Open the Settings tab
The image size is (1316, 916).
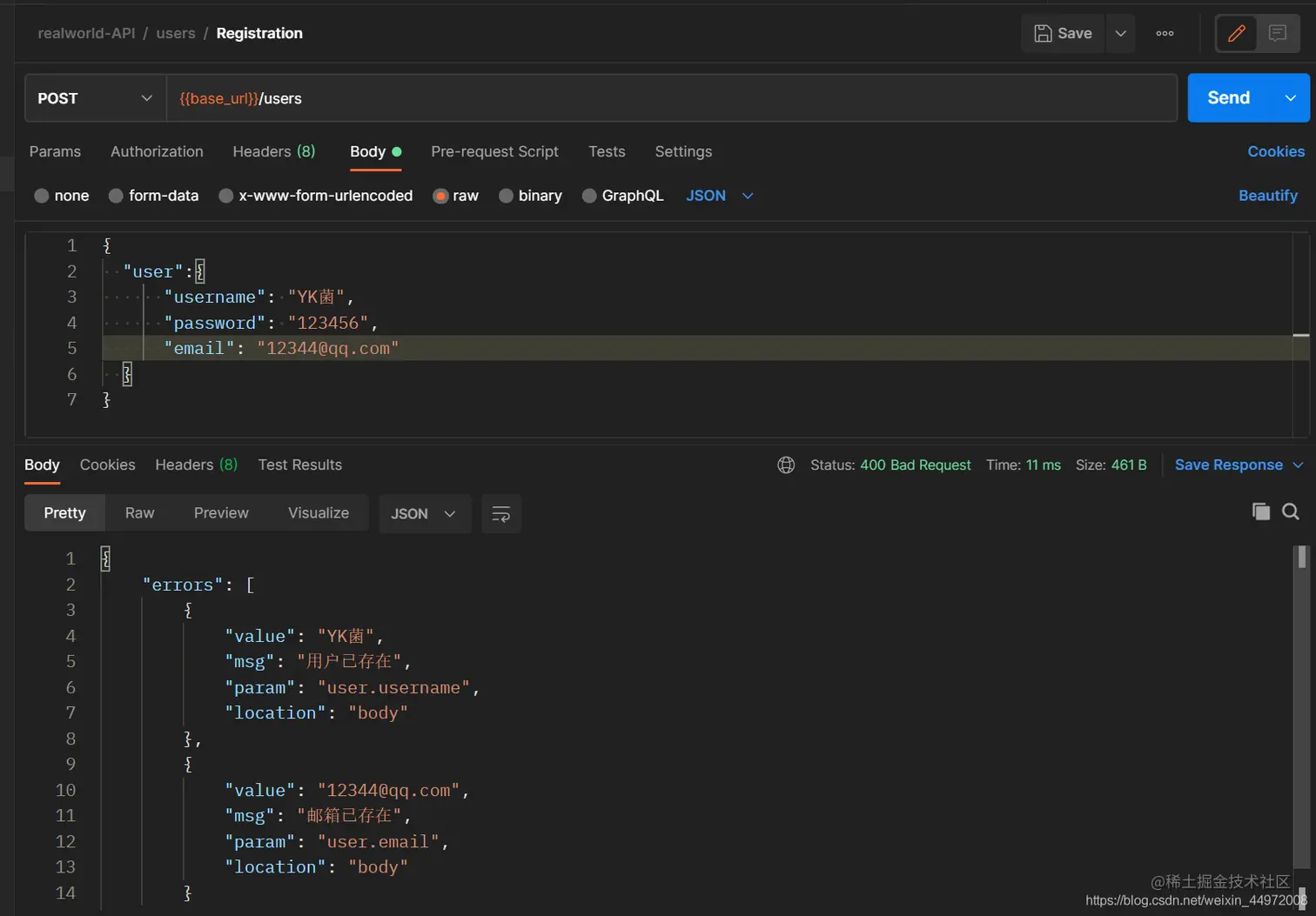[x=683, y=151]
